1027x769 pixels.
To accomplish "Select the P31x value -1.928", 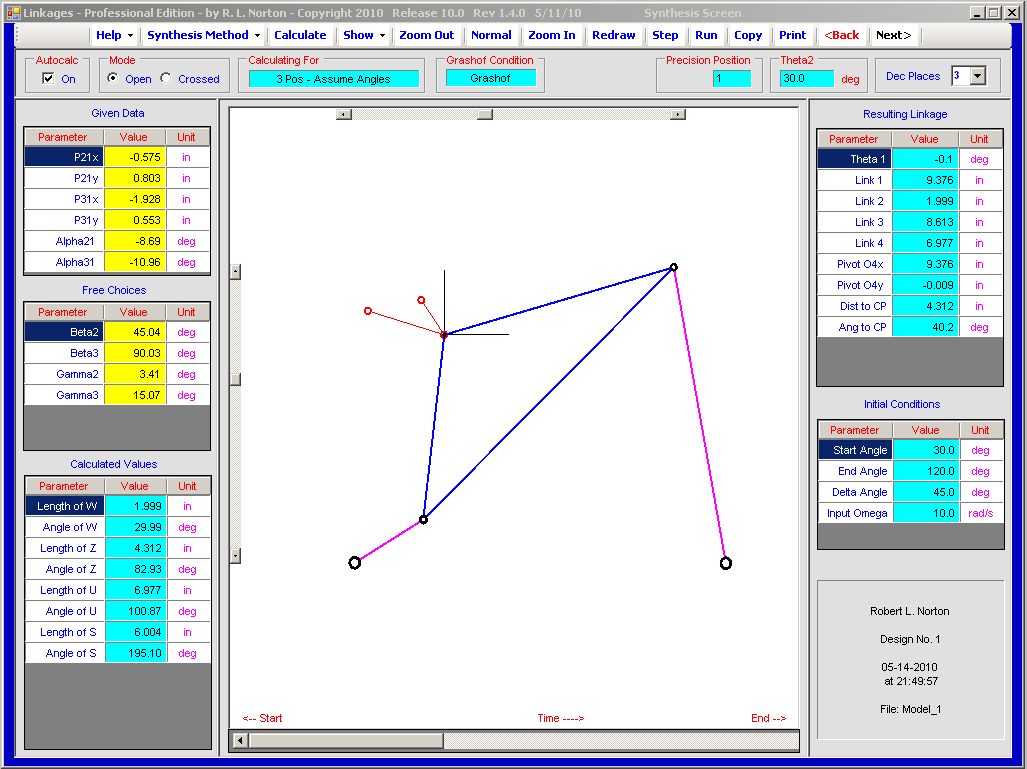I will [x=134, y=199].
